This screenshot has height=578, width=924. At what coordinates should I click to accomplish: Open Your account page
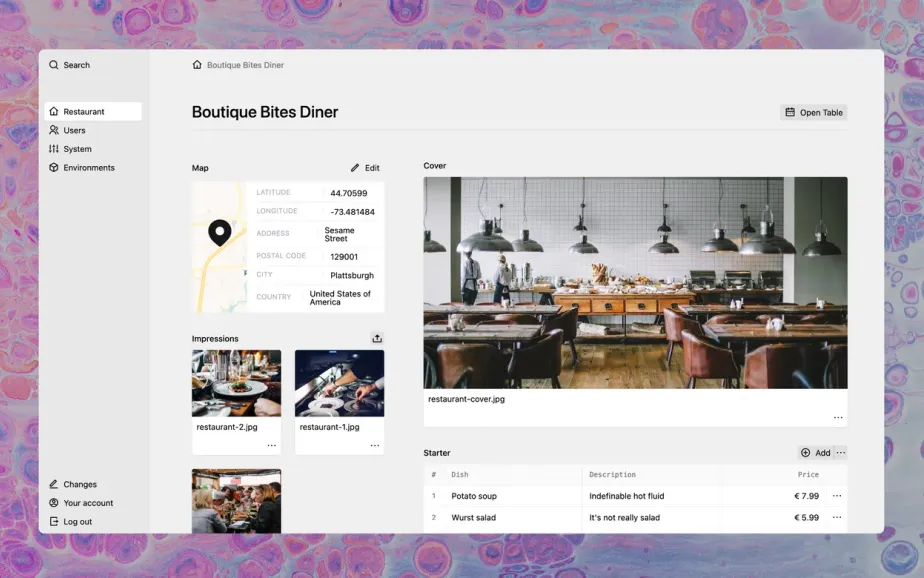pos(88,503)
